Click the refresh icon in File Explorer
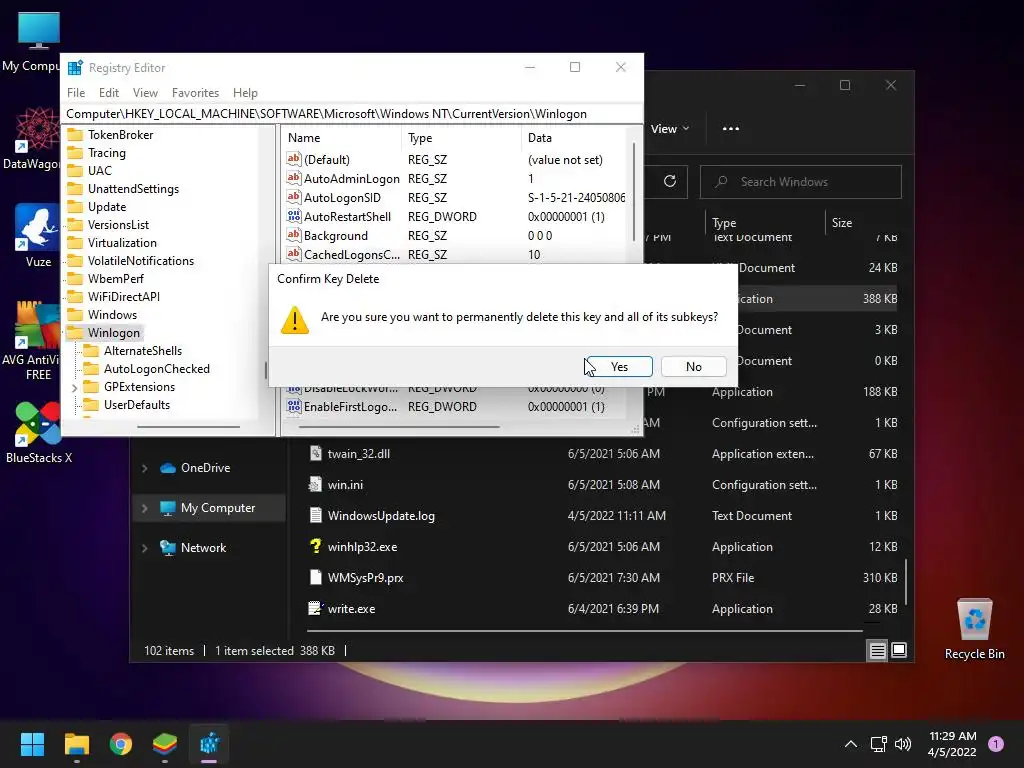1024x768 pixels. (669, 181)
